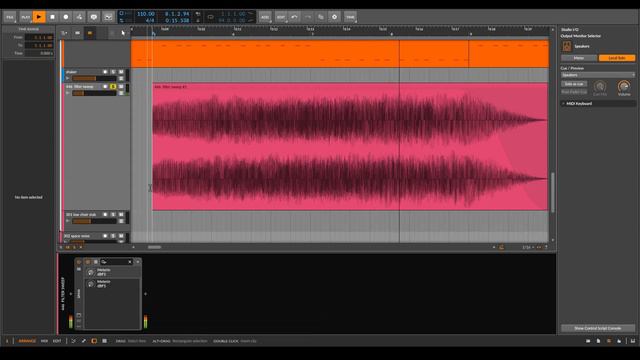Open the PLAY menu in the transport bar
The height and width of the screenshot is (360, 640).
tap(25, 17)
